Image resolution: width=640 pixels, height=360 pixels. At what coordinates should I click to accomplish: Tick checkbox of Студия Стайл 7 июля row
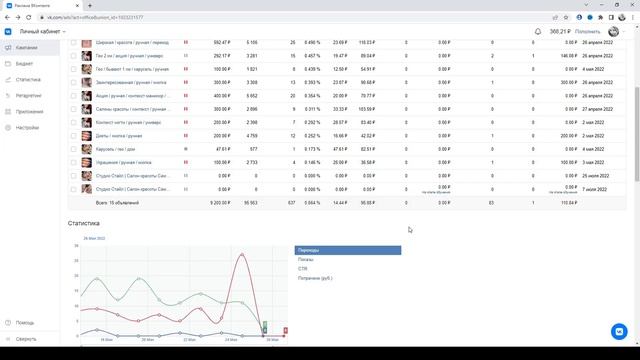[73, 189]
